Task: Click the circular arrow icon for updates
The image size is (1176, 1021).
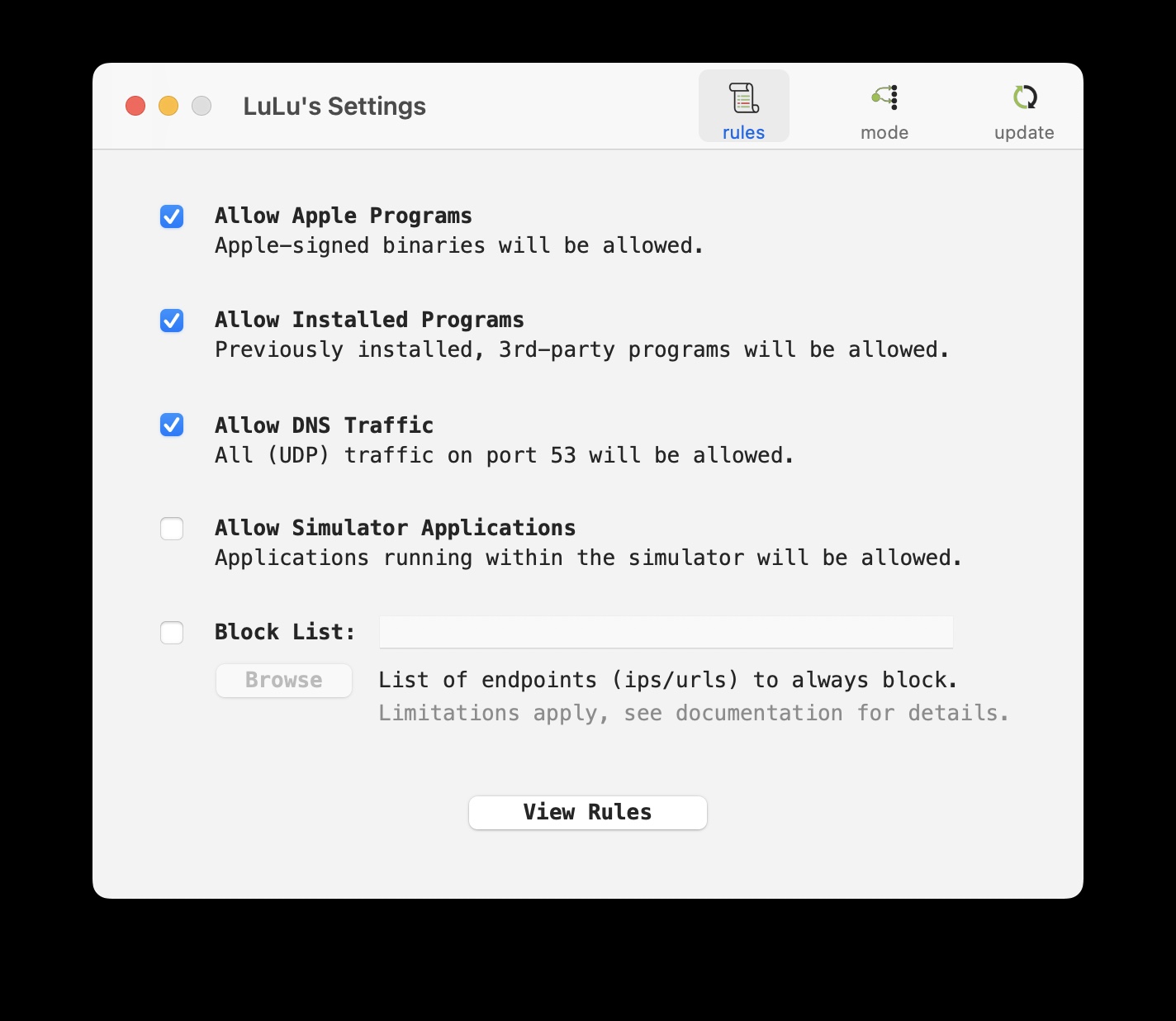Action: (x=1024, y=96)
